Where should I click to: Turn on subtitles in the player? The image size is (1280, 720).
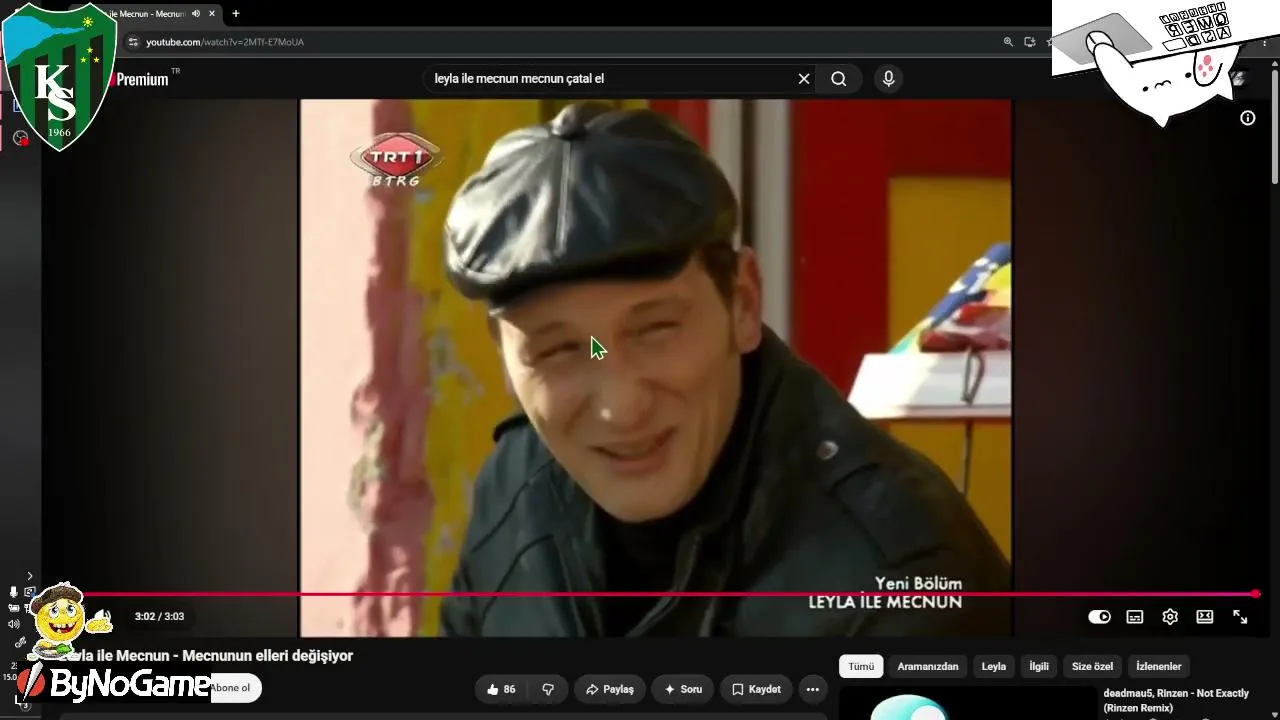coord(1135,617)
